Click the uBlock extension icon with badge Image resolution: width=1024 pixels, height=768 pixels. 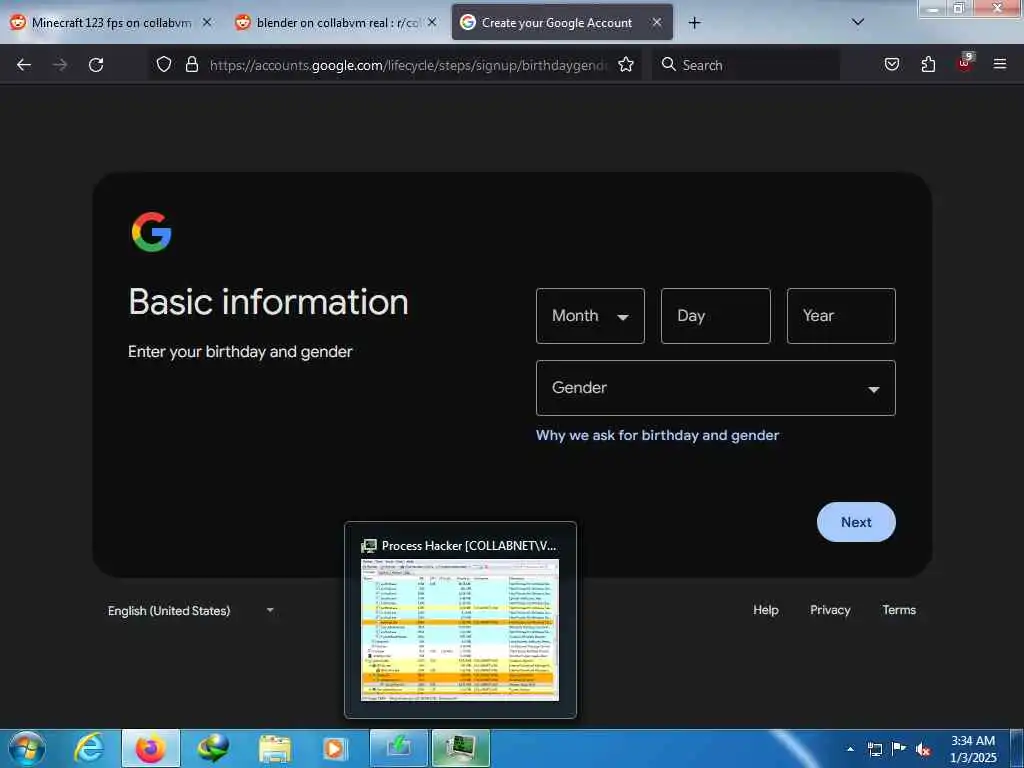click(965, 63)
